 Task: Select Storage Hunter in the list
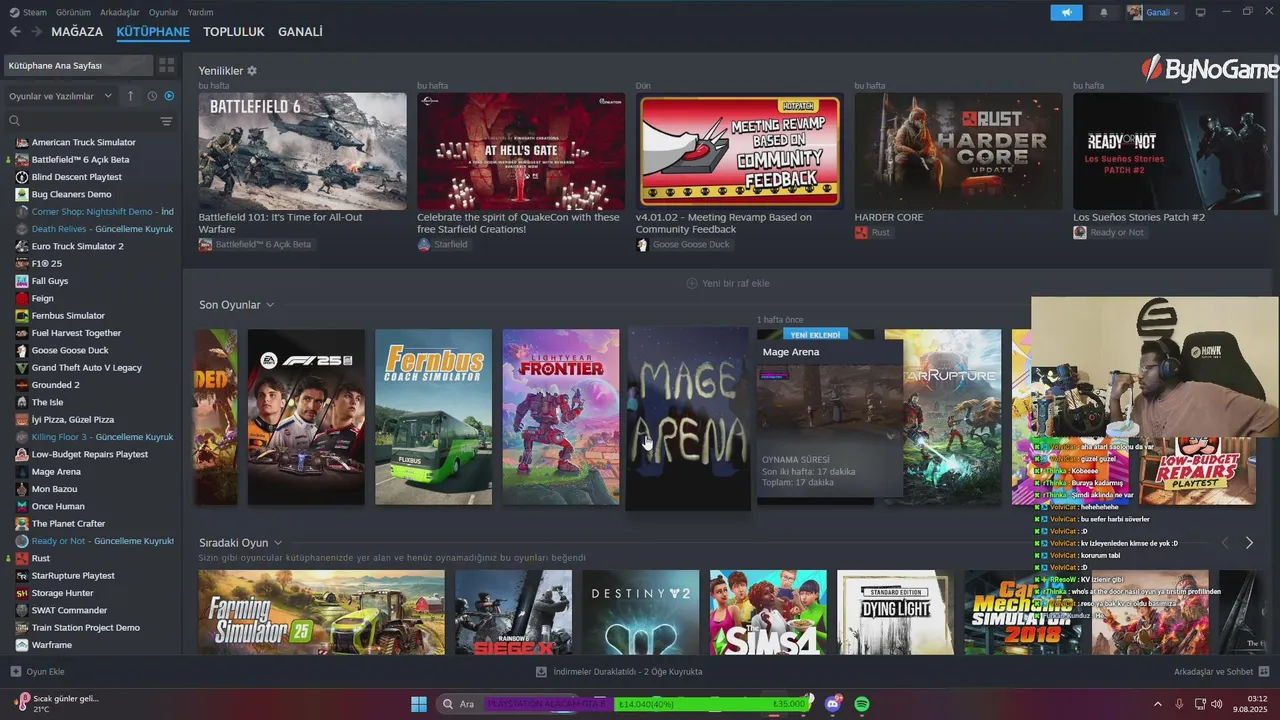[x=62, y=593]
